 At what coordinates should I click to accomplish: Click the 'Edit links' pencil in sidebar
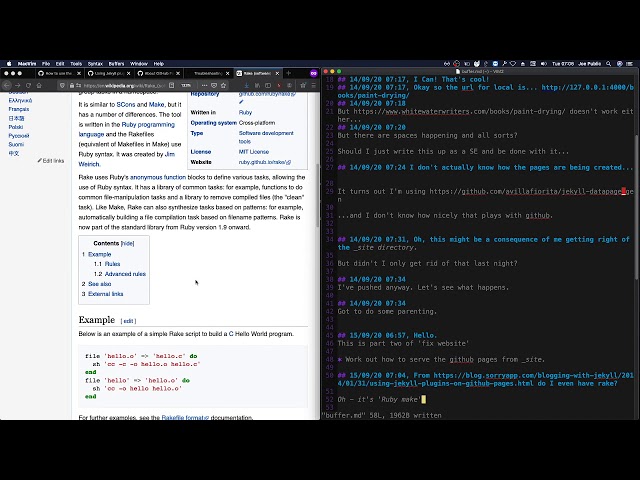coord(51,160)
